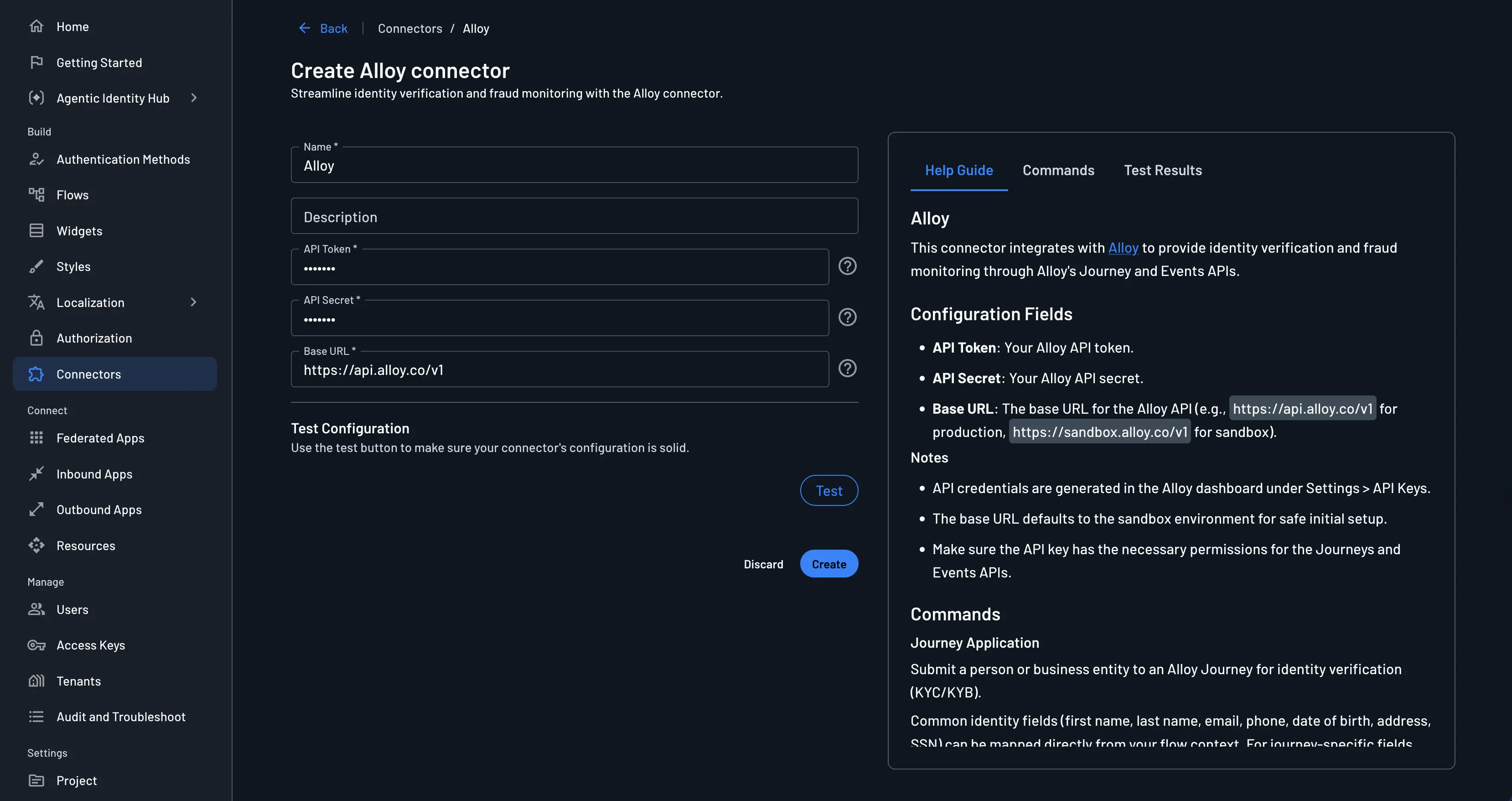Viewport: 1512px width, 801px height.
Task: Expand the Localization submenu chevron
Action: click(194, 302)
